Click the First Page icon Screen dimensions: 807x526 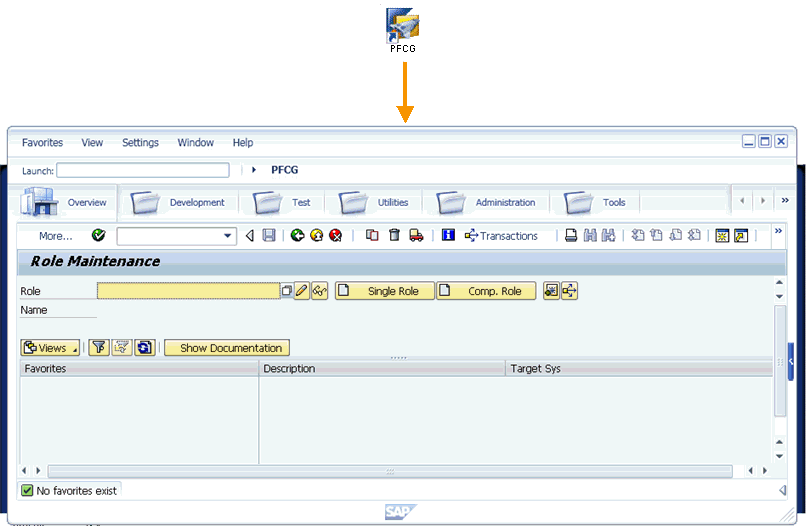638,235
